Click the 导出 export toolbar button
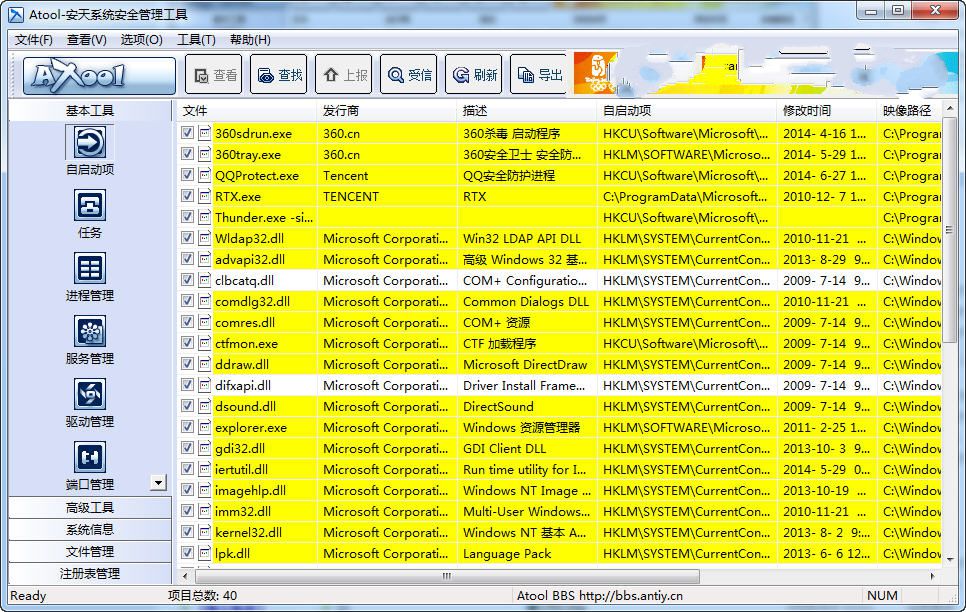 pyautogui.click(x=539, y=75)
